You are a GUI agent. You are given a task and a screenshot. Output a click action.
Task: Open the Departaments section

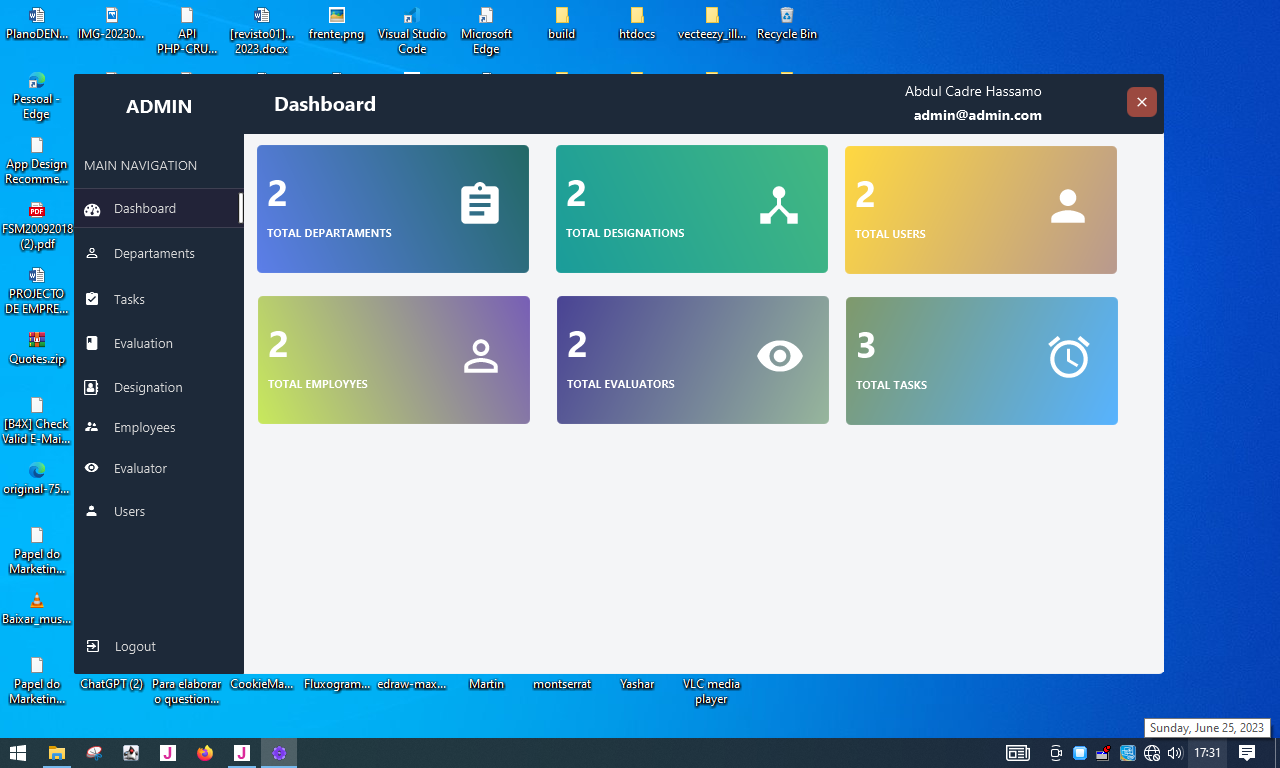[154, 253]
